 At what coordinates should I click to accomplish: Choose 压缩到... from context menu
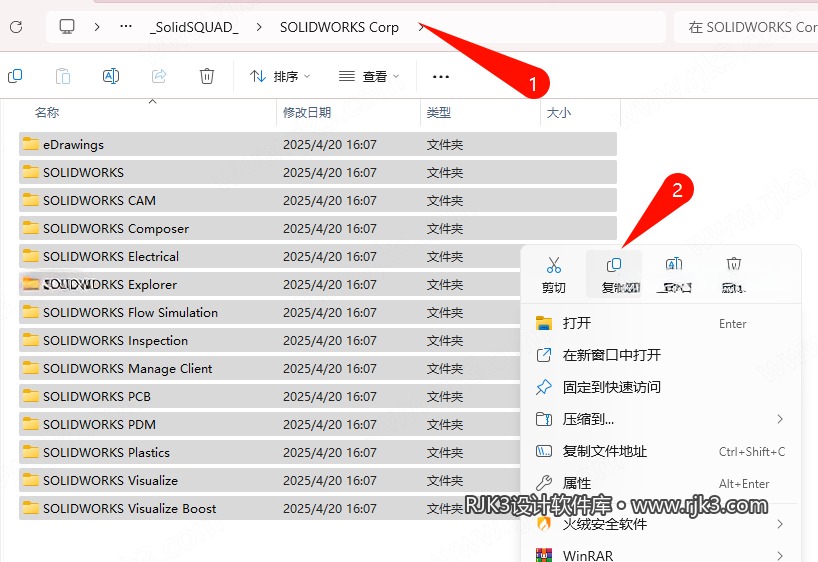pos(660,419)
